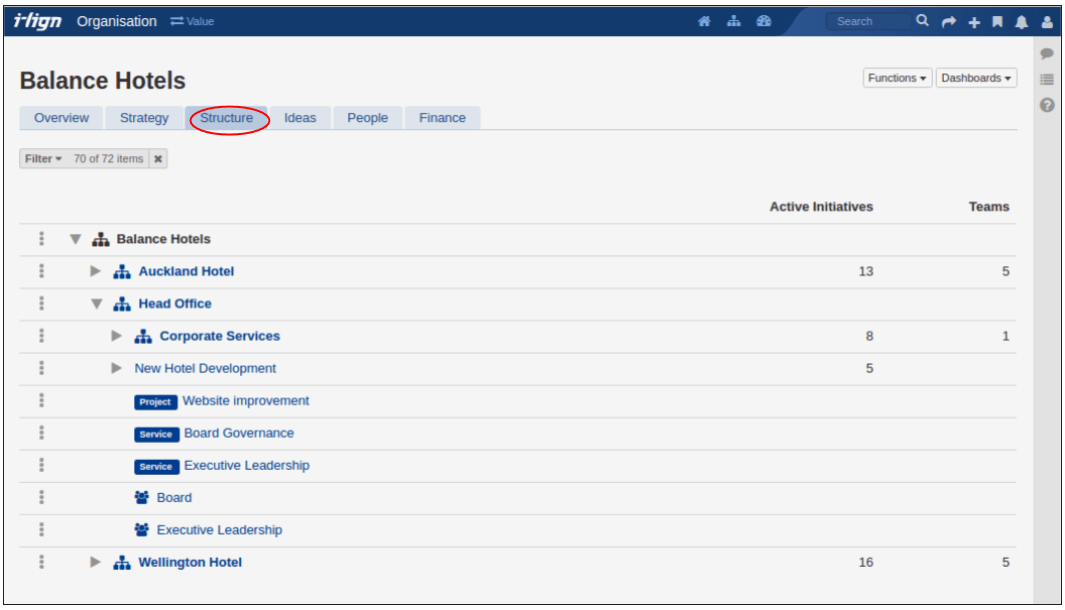1065x610 pixels.
Task: Click the share arrow icon
Action: point(949,22)
